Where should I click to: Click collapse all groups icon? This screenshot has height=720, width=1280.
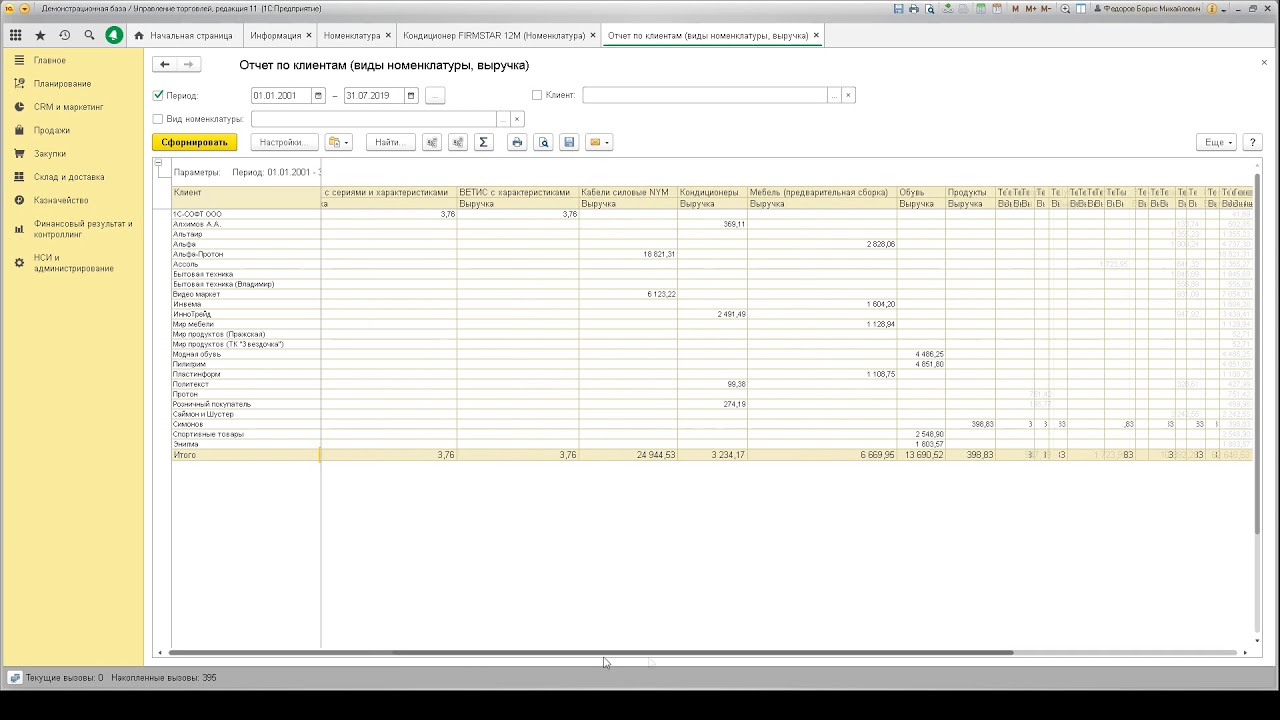[x=432, y=142]
